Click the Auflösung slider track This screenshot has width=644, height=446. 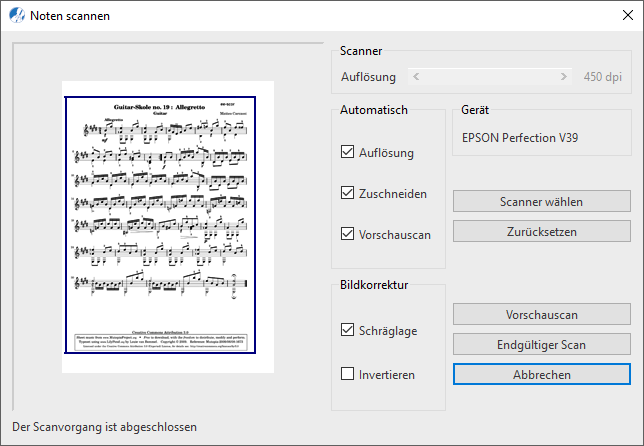pyautogui.click(x=490, y=77)
